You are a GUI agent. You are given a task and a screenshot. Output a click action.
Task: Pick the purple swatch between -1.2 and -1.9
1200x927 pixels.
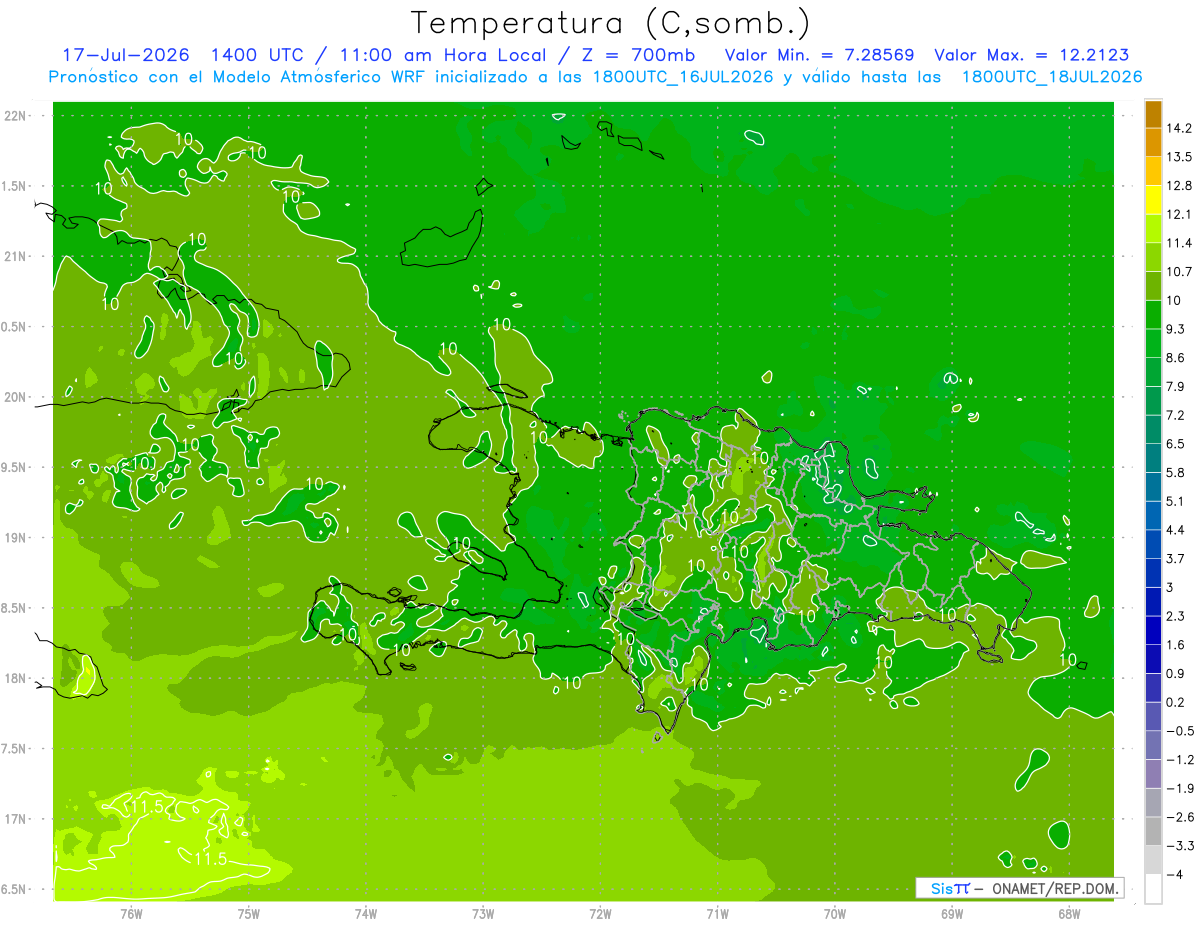click(x=1153, y=774)
